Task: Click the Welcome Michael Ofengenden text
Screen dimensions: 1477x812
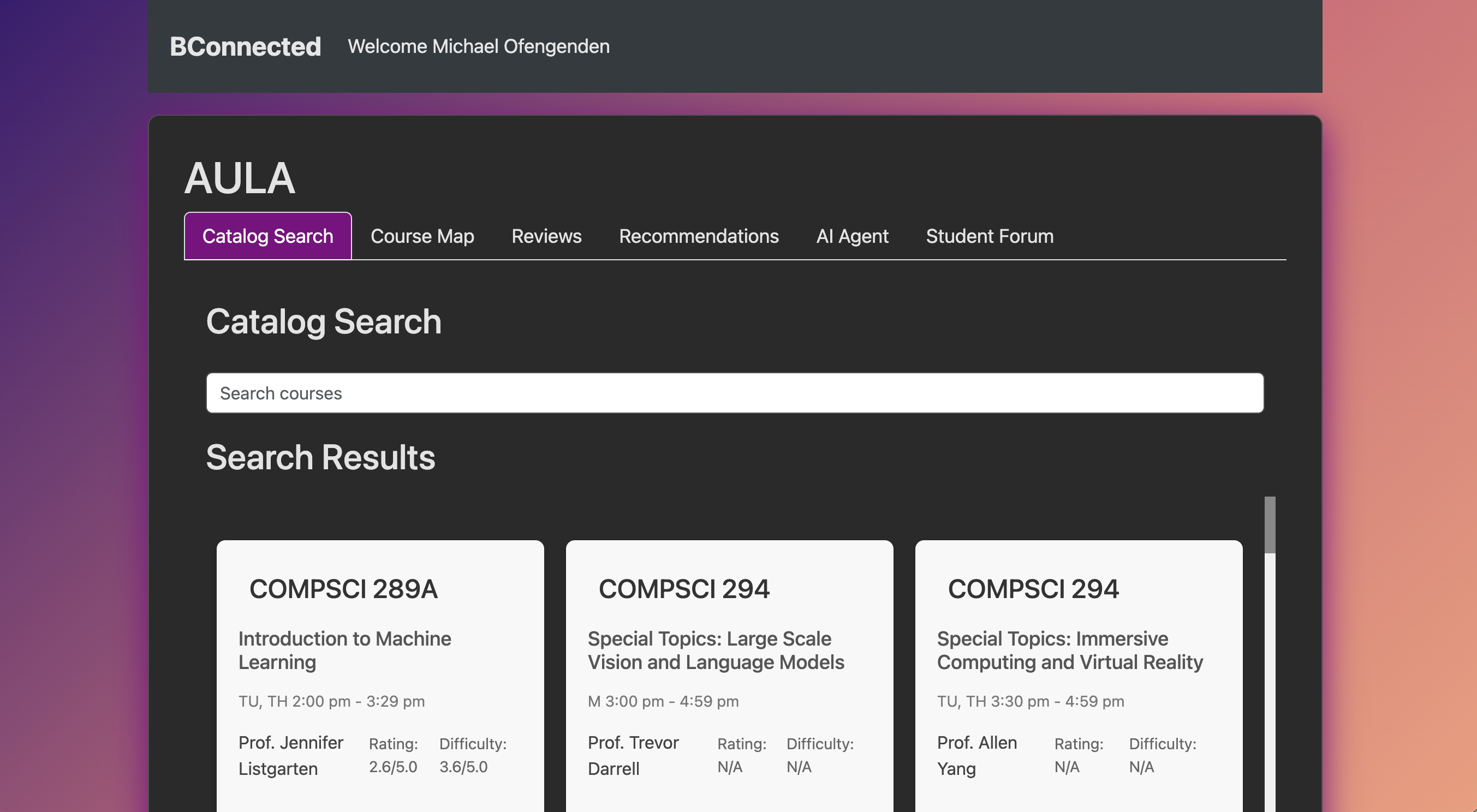Action: [x=478, y=46]
